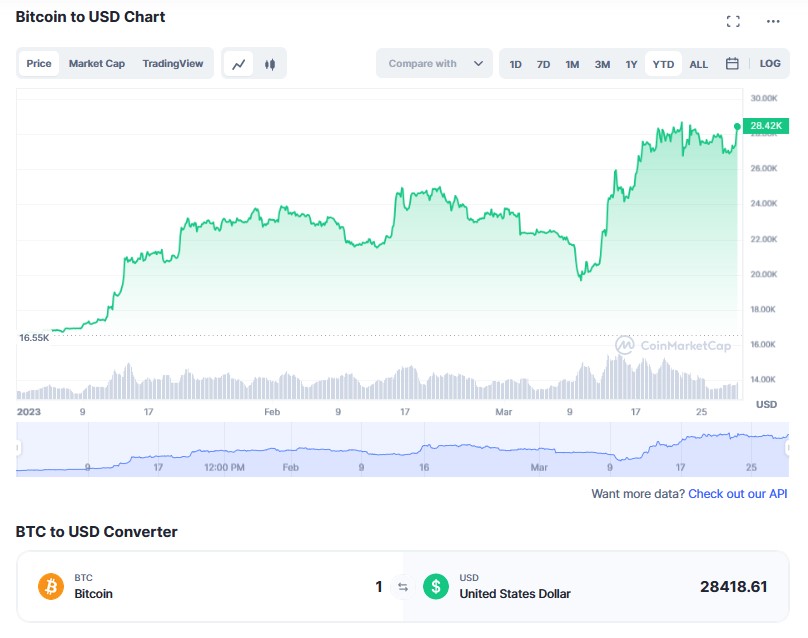Enter fullscreen chart mode

click(733, 21)
